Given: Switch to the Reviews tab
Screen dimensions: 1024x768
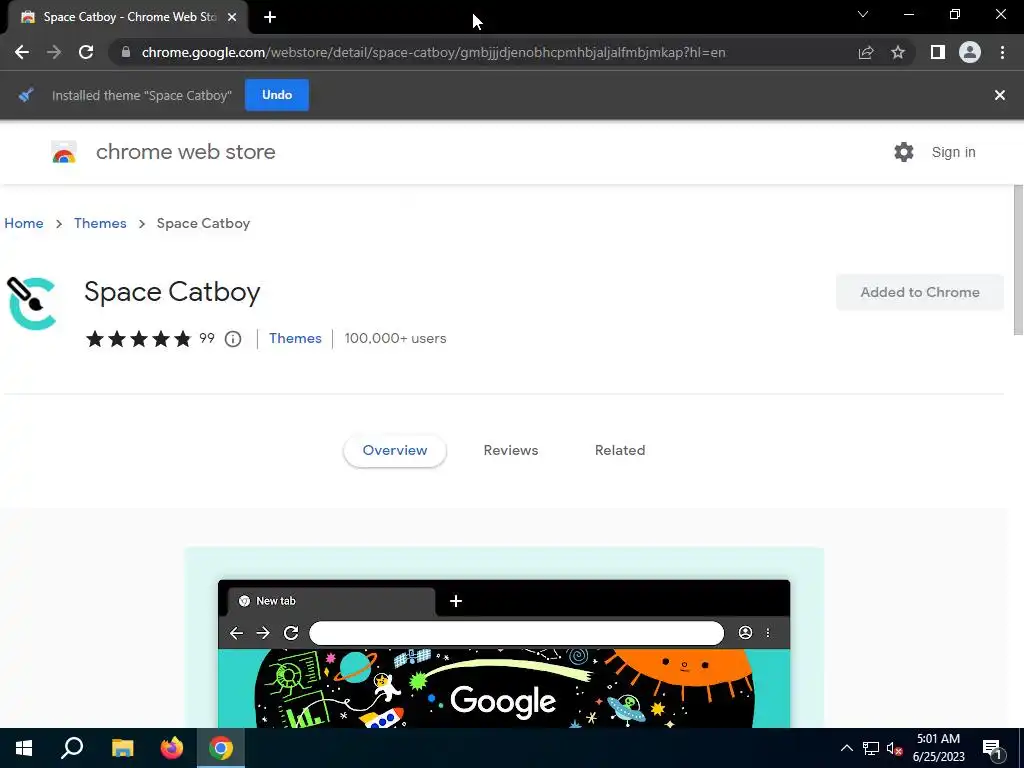Looking at the screenshot, I should click(x=511, y=451).
